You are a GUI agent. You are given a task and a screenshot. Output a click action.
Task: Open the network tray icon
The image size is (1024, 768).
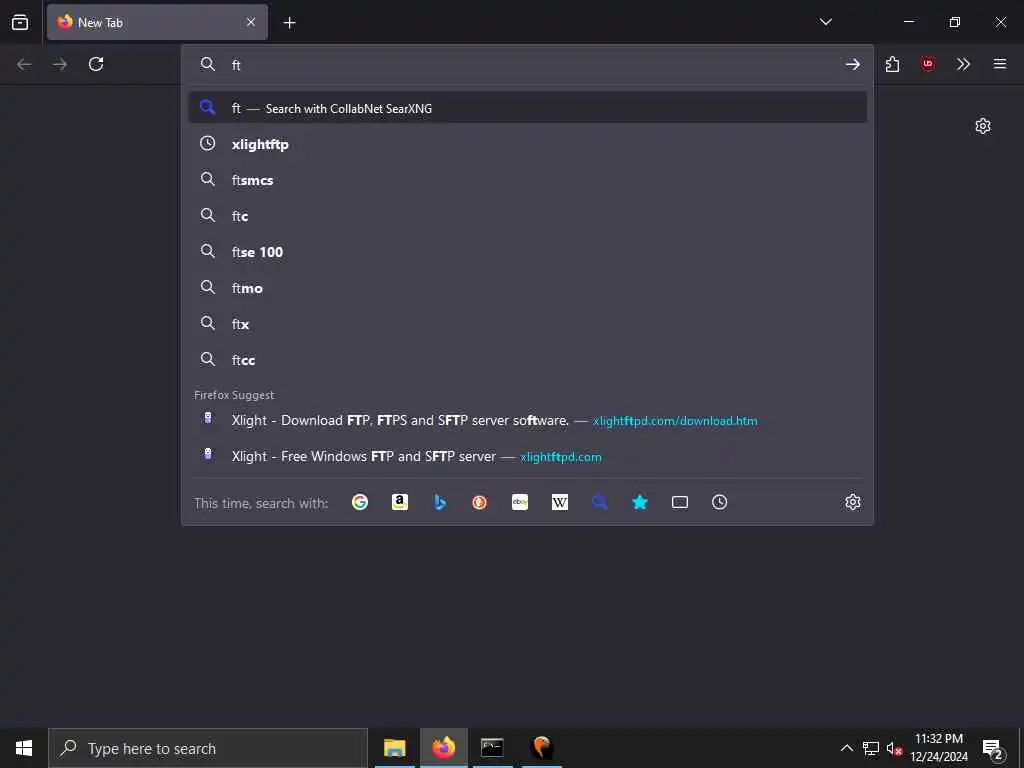871,748
